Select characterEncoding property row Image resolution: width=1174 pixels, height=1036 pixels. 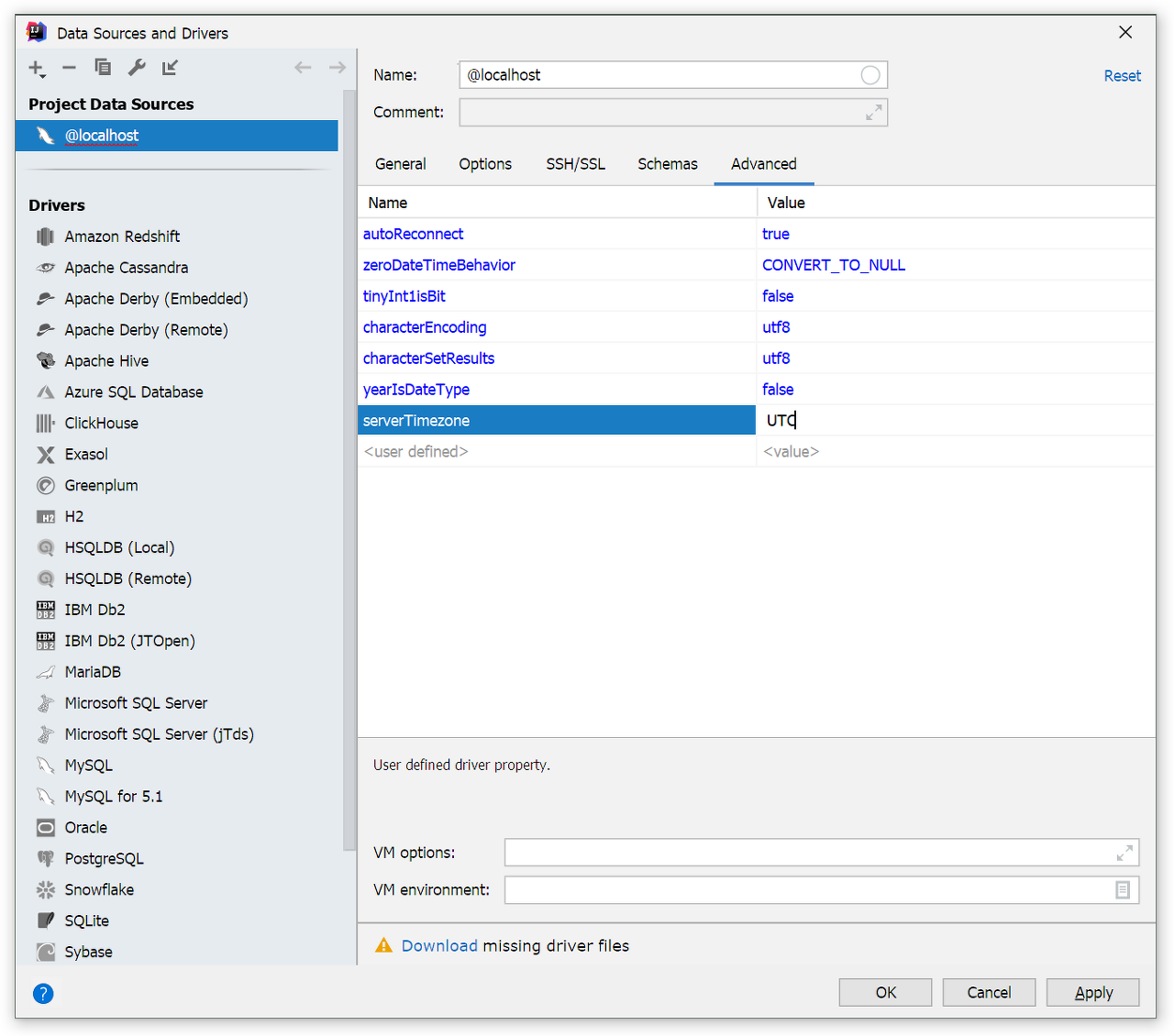tap(757, 328)
